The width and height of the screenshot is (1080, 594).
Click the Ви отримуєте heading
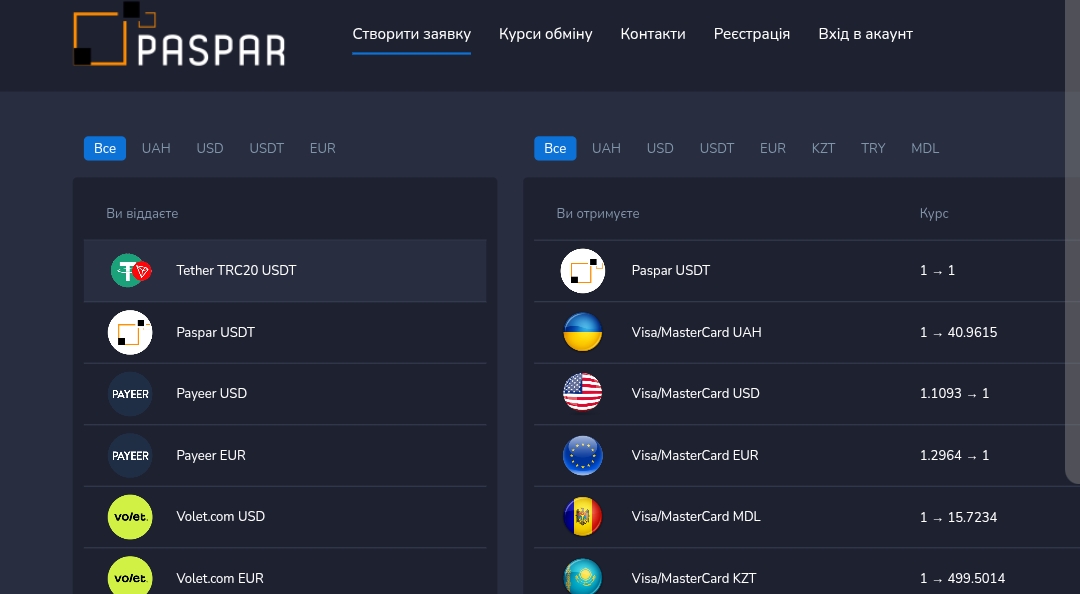tap(598, 214)
